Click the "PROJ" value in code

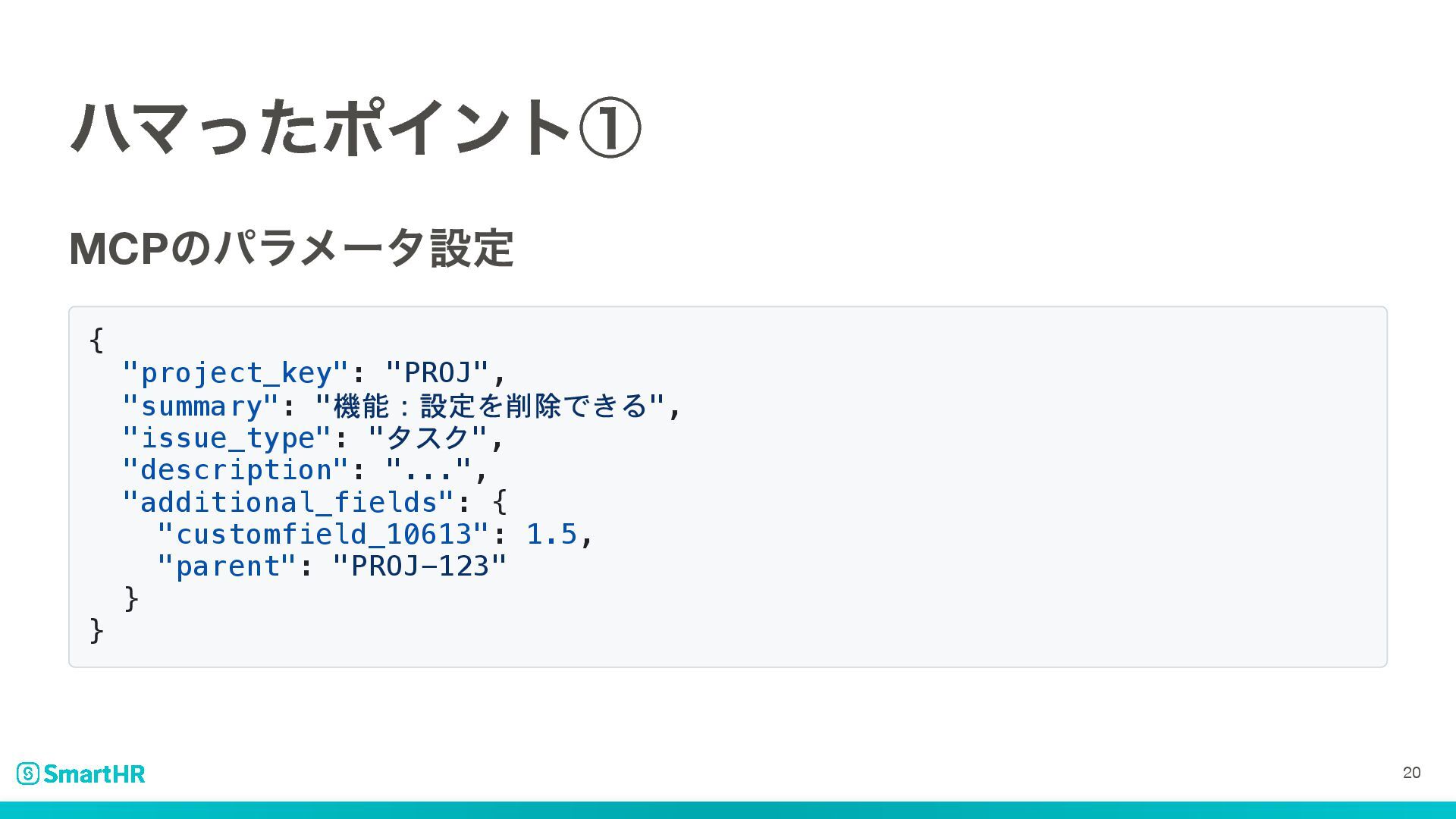[438, 373]
